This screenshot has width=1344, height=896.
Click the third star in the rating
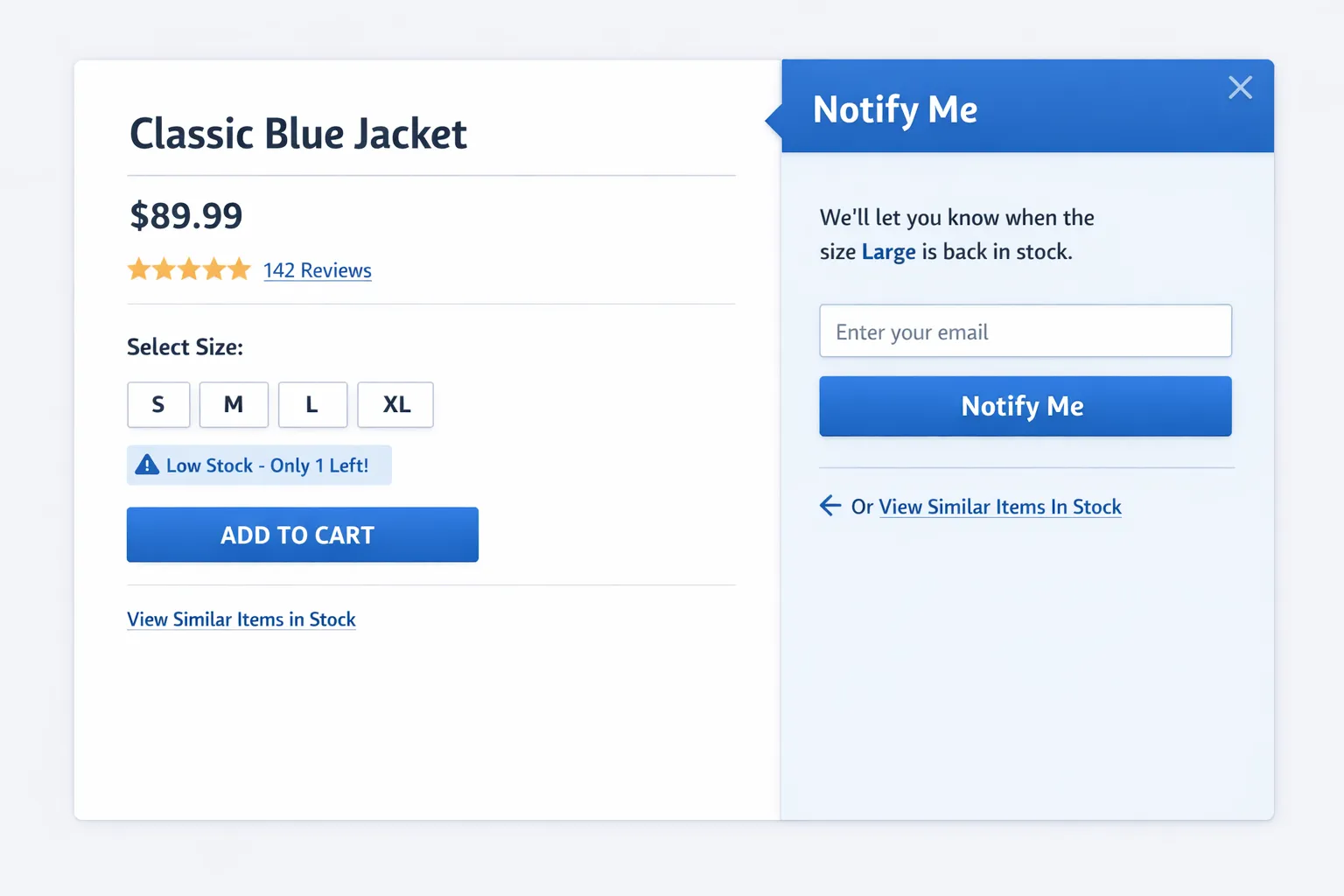[x=189, y=269]
